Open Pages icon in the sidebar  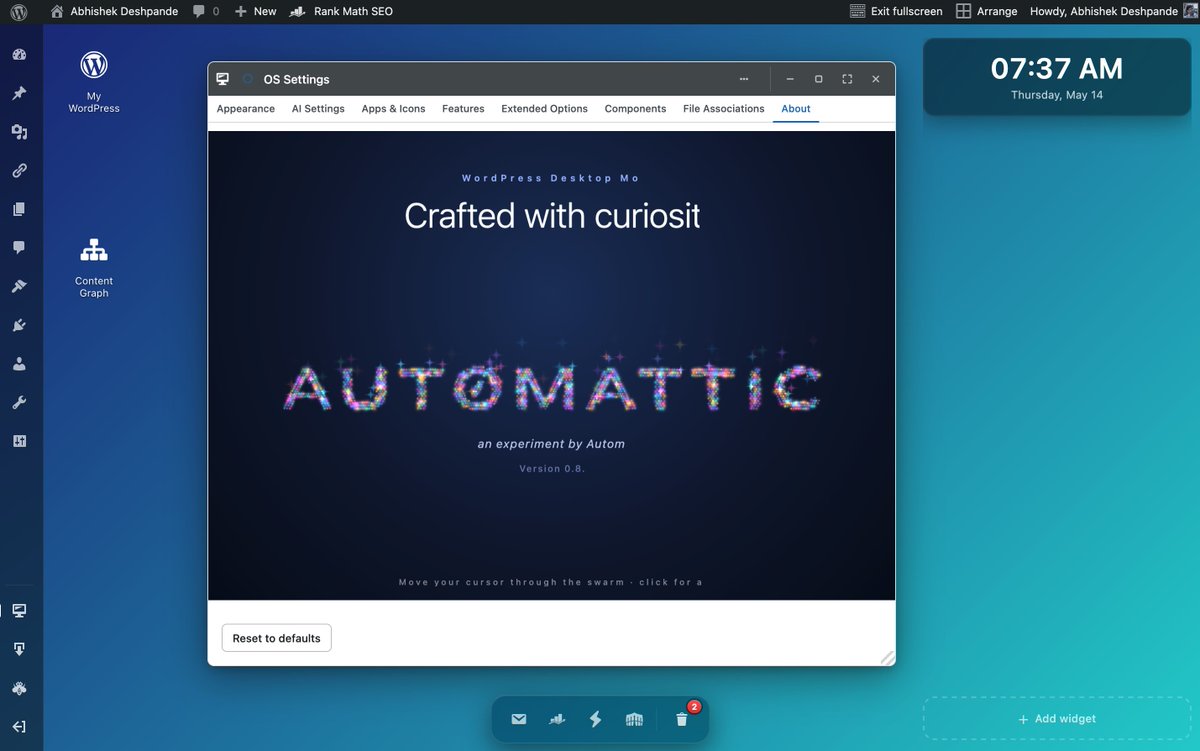19,209
